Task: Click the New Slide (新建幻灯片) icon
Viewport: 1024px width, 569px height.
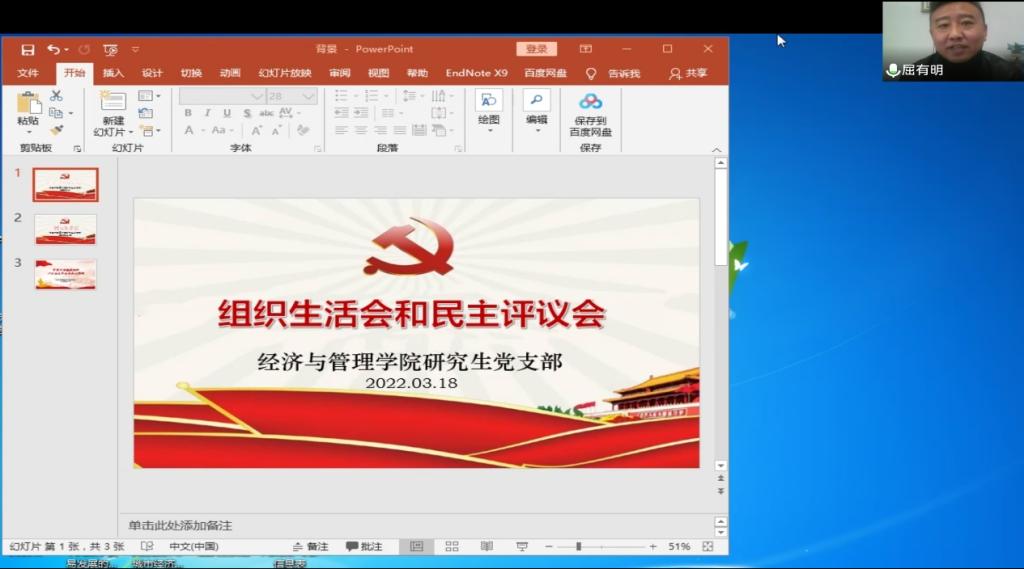Action: [x=112, y=101]
